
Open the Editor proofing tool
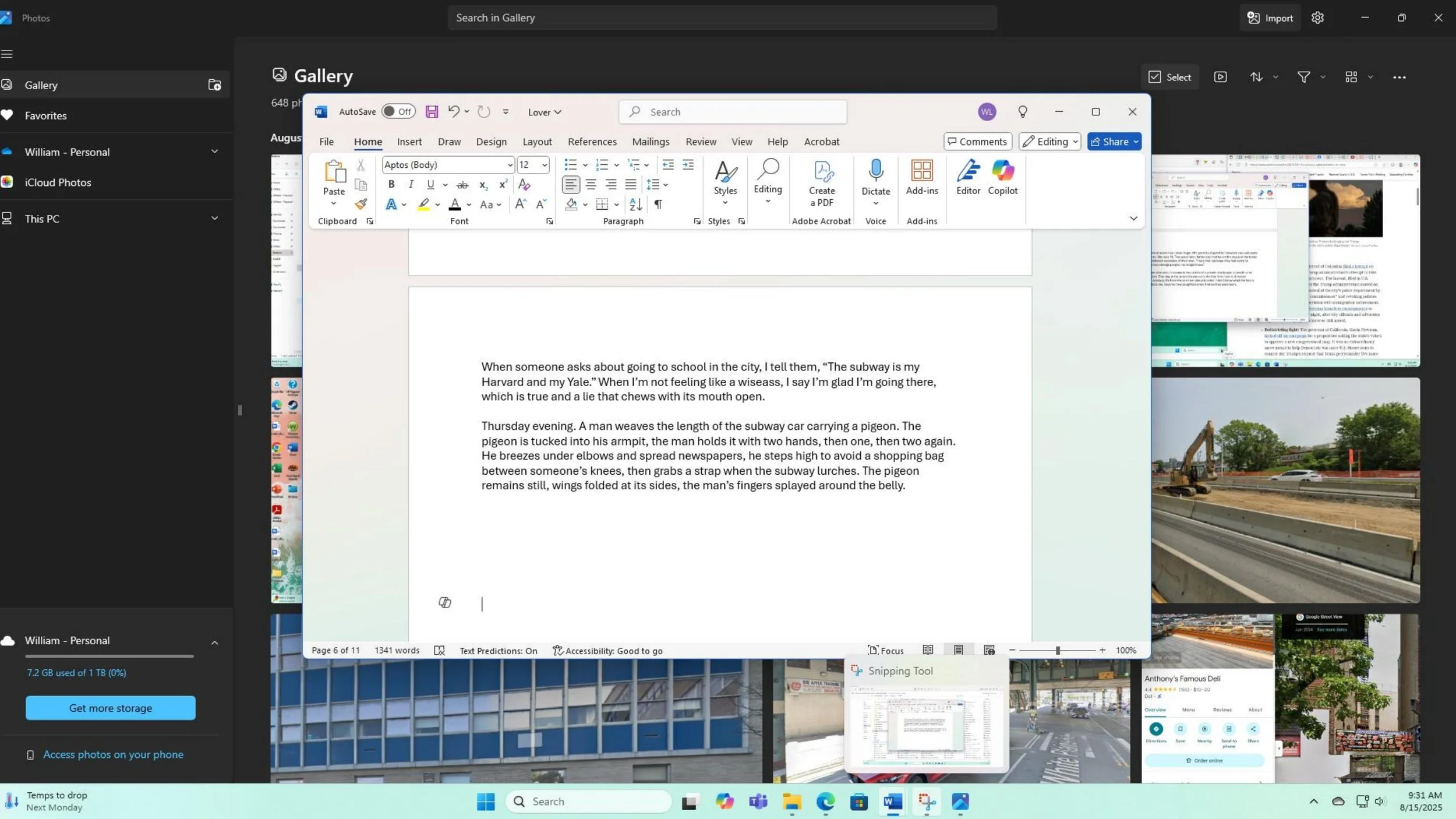(968, 178)
